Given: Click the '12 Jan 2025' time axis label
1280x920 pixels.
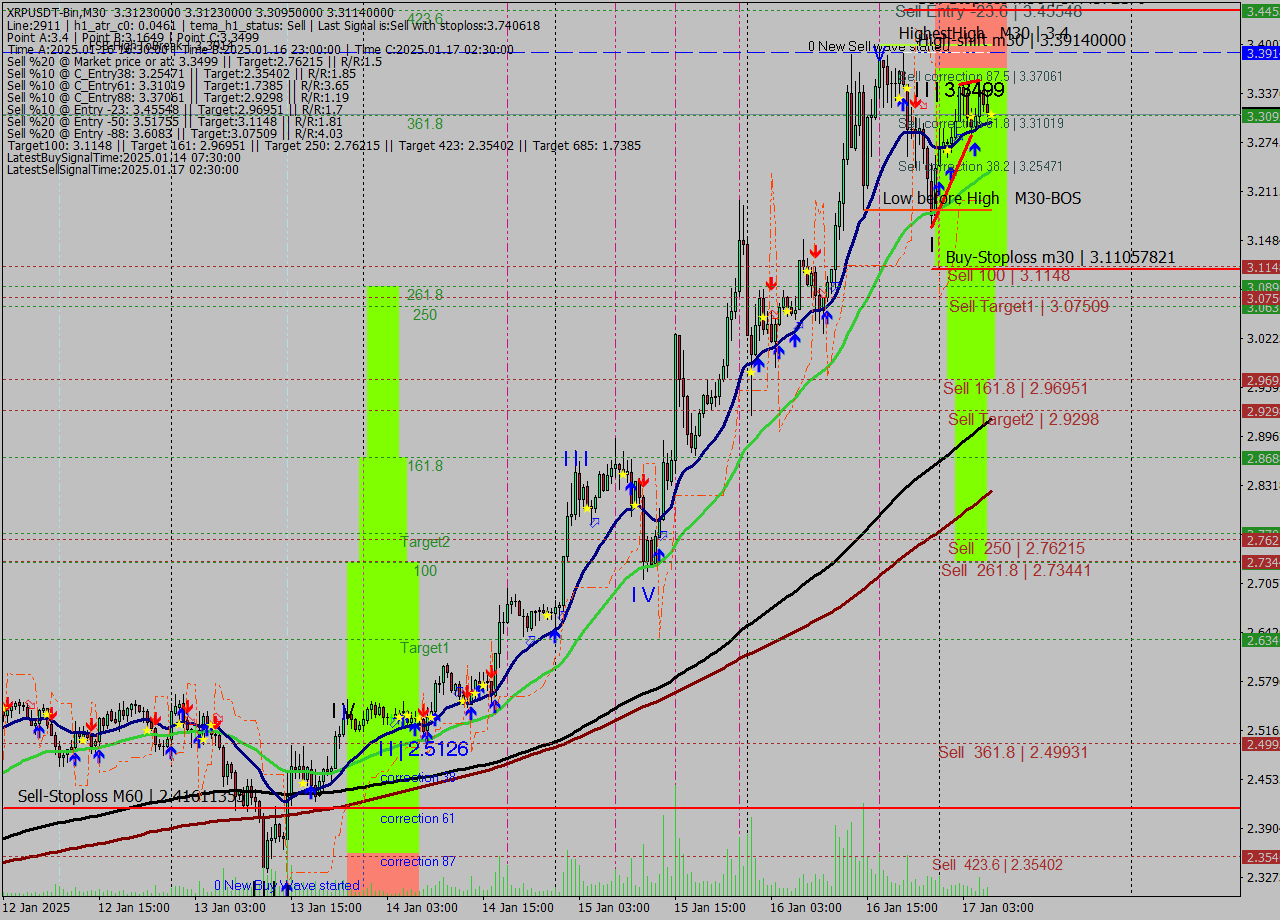Looking at the screenshot, I should click(36, 908).
